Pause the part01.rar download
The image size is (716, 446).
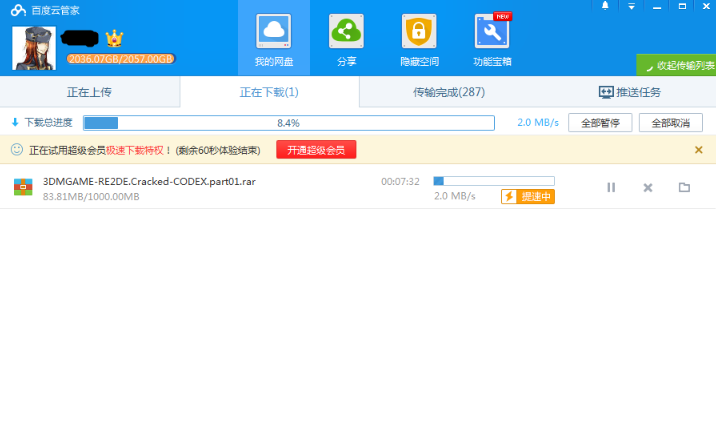click(611, 187)
